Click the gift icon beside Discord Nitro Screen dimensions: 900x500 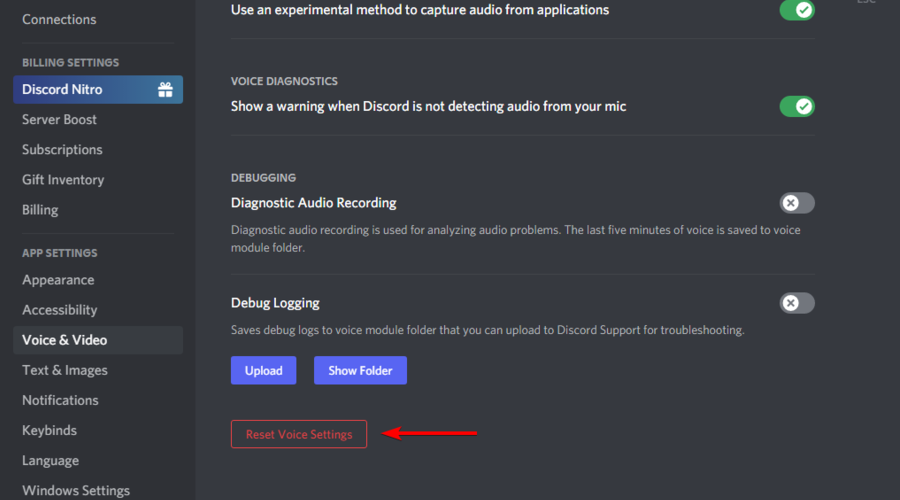click(165, 90)
